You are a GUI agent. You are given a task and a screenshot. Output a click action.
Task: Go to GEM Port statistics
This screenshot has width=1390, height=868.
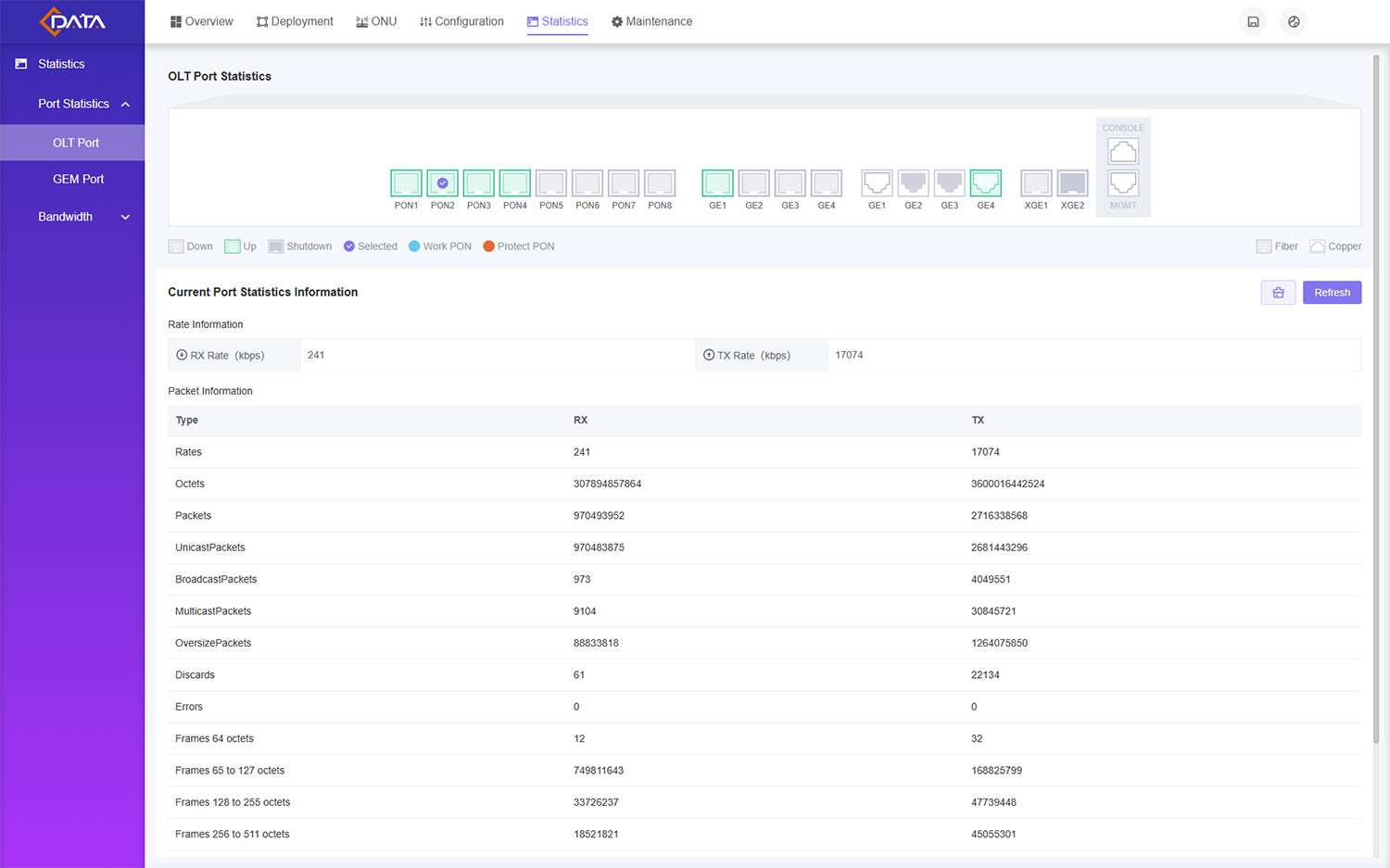(x=78, y=179)
